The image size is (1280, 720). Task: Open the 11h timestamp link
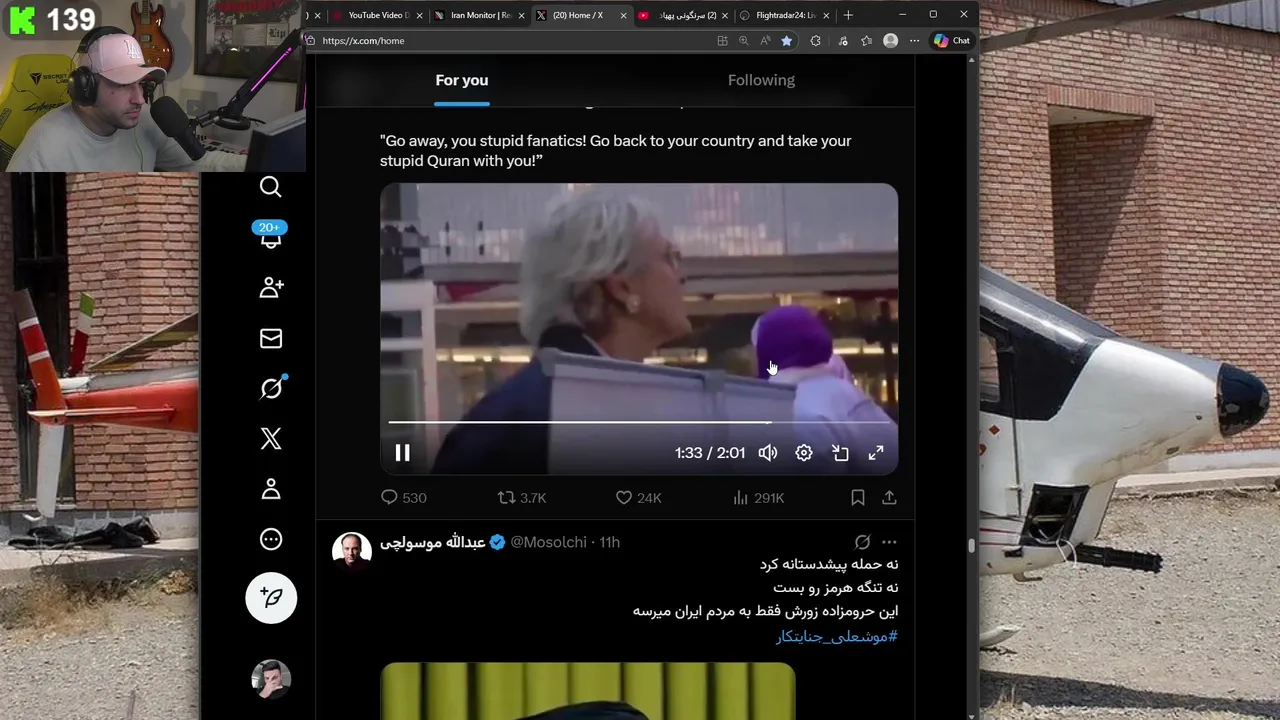click(x=609, y=542)
